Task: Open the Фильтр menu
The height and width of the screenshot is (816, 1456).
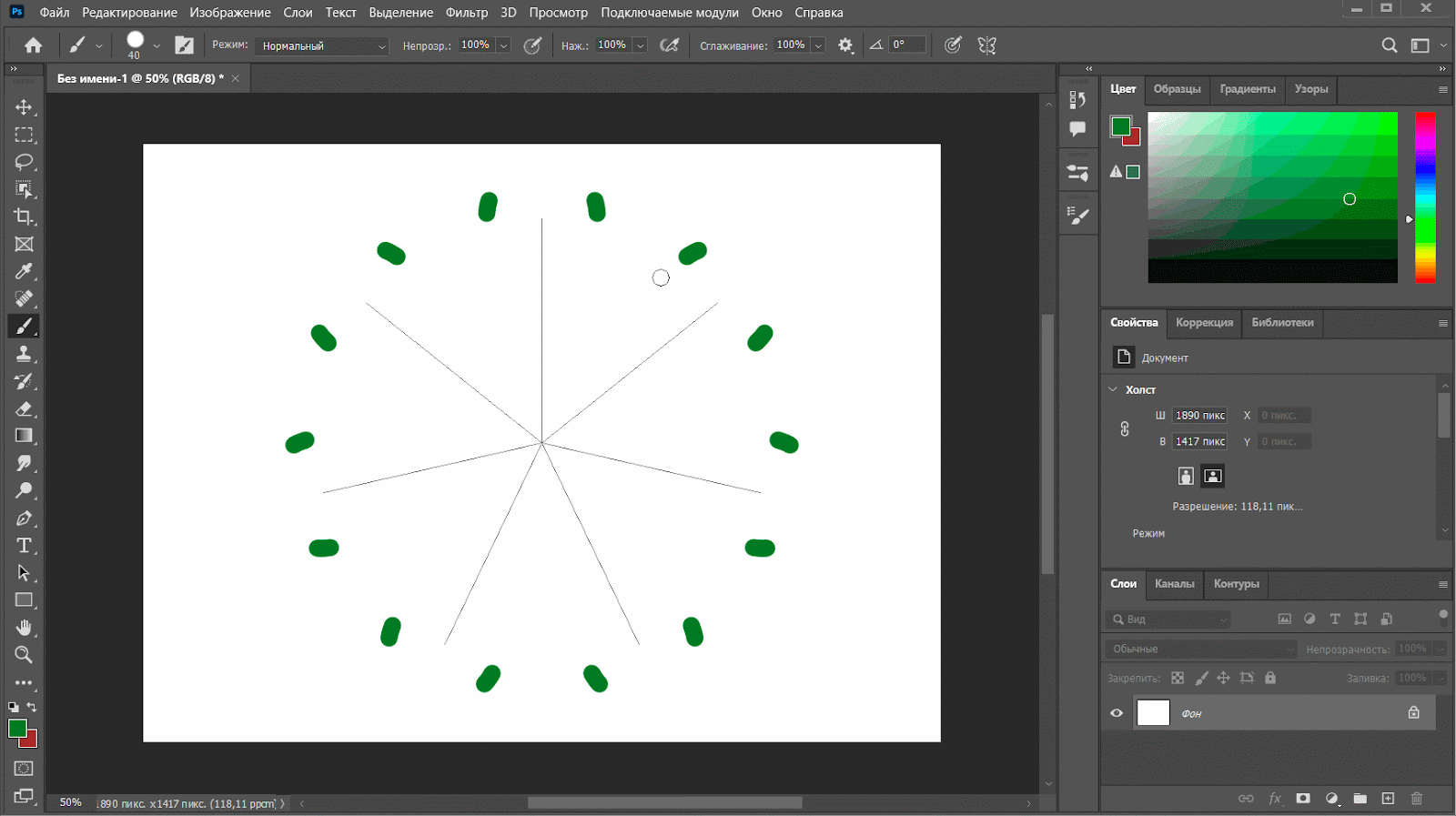Action: pyautogui.click(x=467, y=13)
